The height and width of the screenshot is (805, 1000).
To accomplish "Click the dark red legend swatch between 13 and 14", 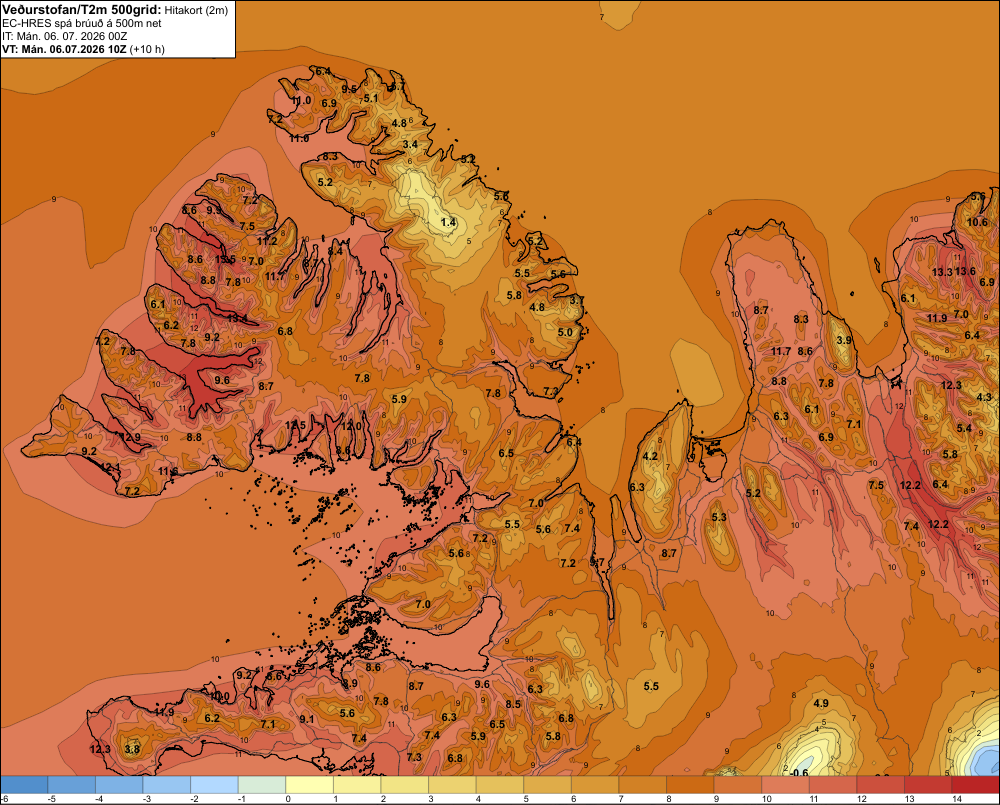I will coord(927,785).
